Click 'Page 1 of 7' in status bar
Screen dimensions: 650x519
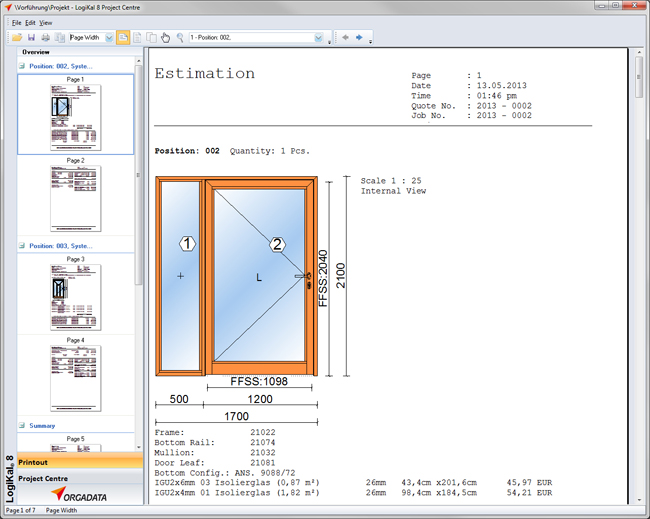point(21,510)
